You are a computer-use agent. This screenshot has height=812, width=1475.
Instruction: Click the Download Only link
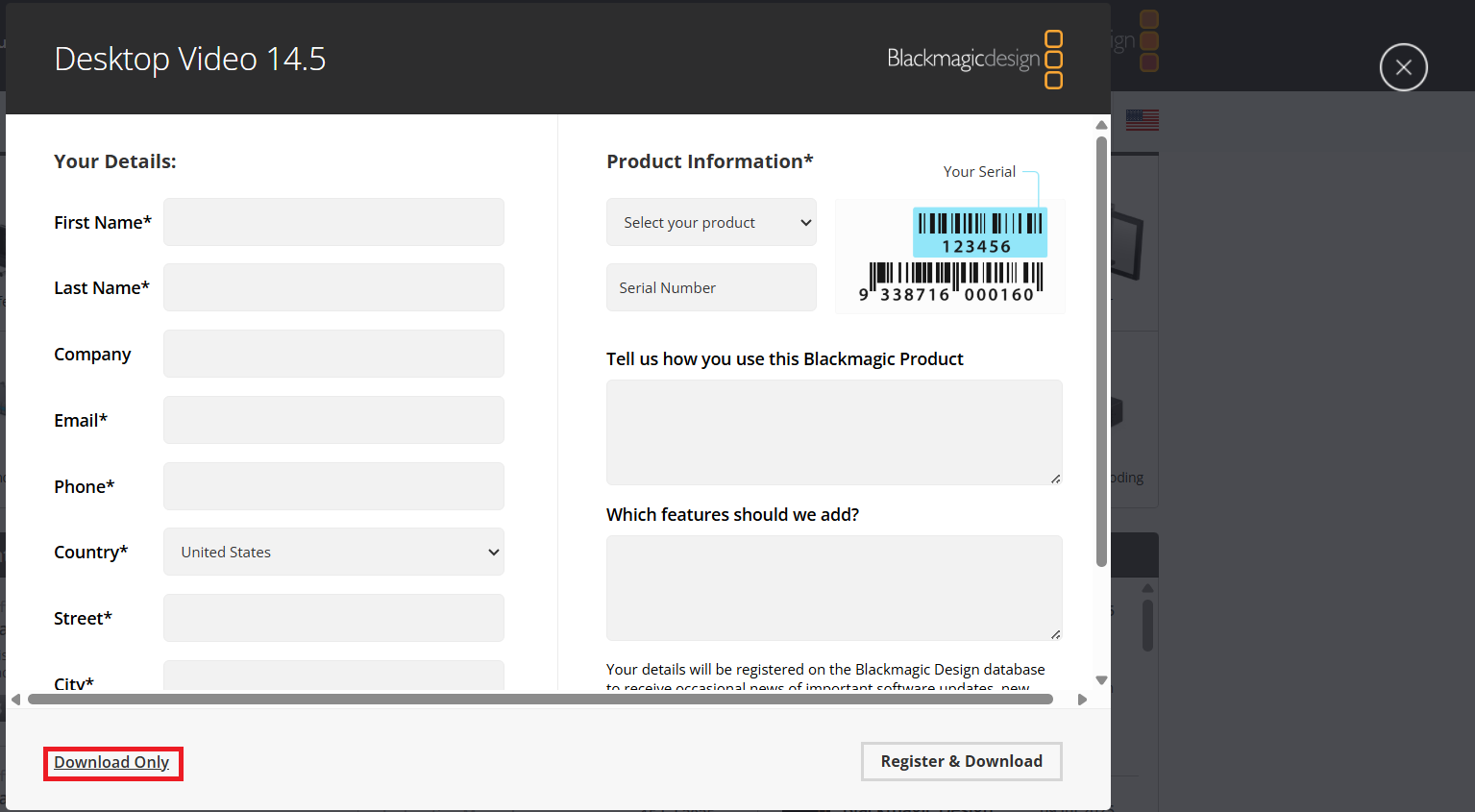click(x=112, y=761)
